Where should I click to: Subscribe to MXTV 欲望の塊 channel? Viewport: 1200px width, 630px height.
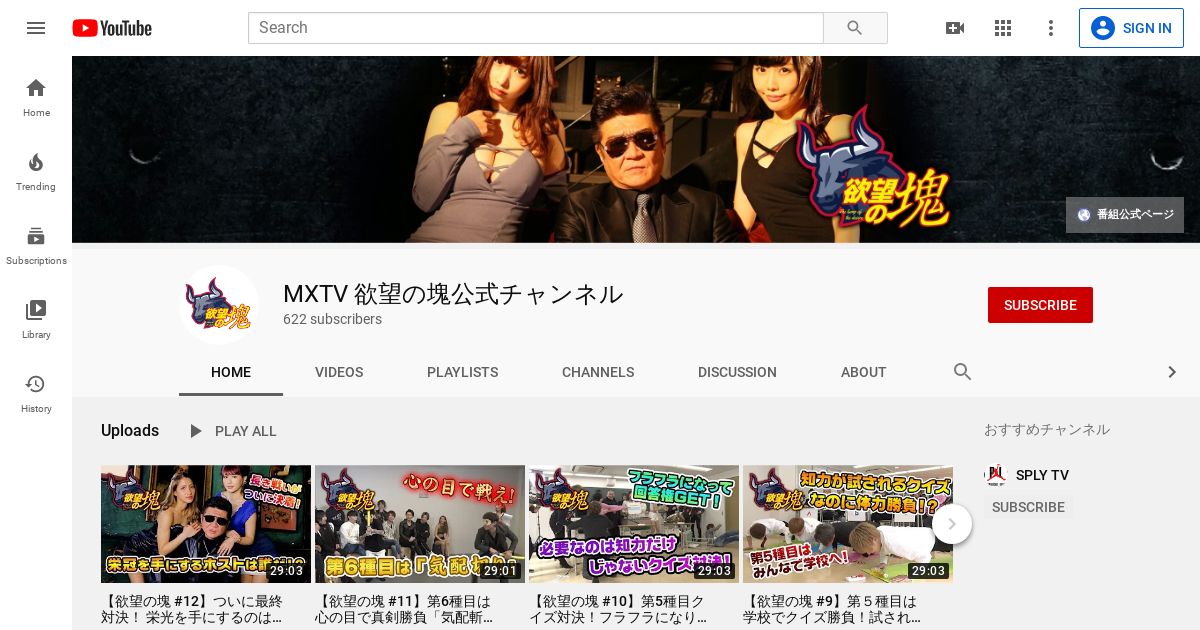click(x=1040, y=305)
